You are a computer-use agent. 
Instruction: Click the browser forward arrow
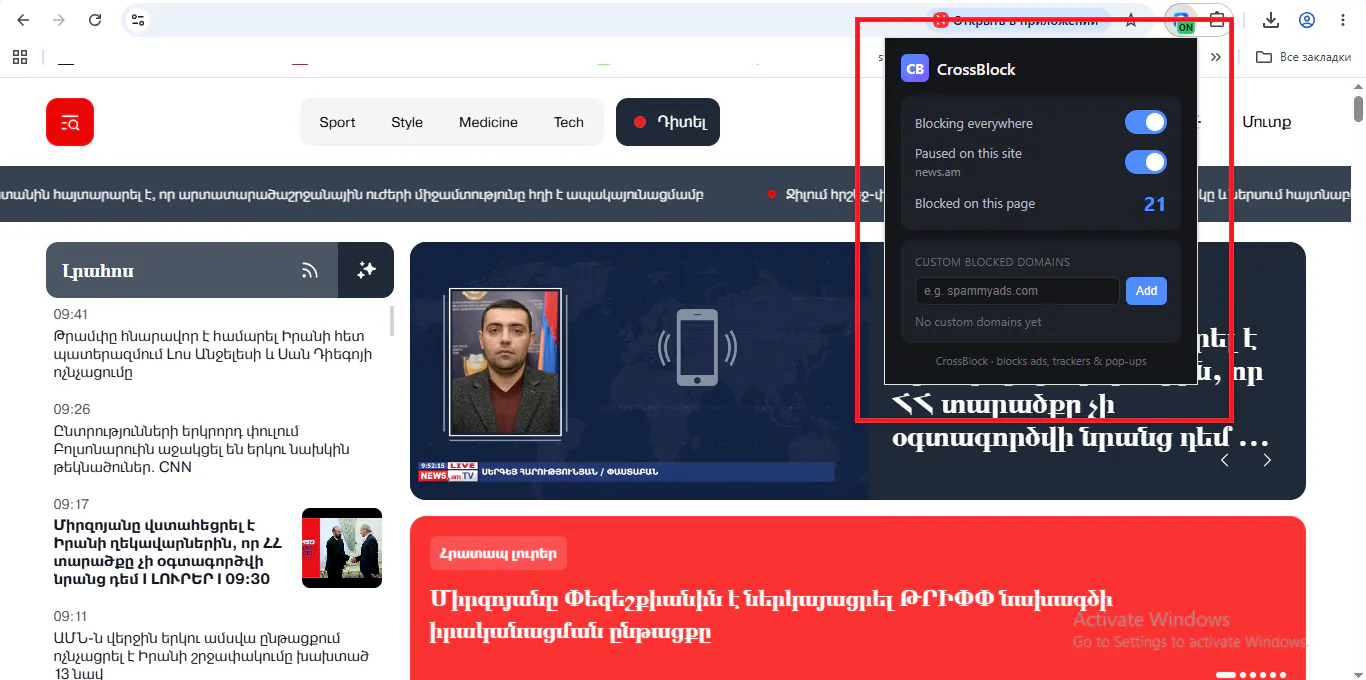tap(59, 20)
